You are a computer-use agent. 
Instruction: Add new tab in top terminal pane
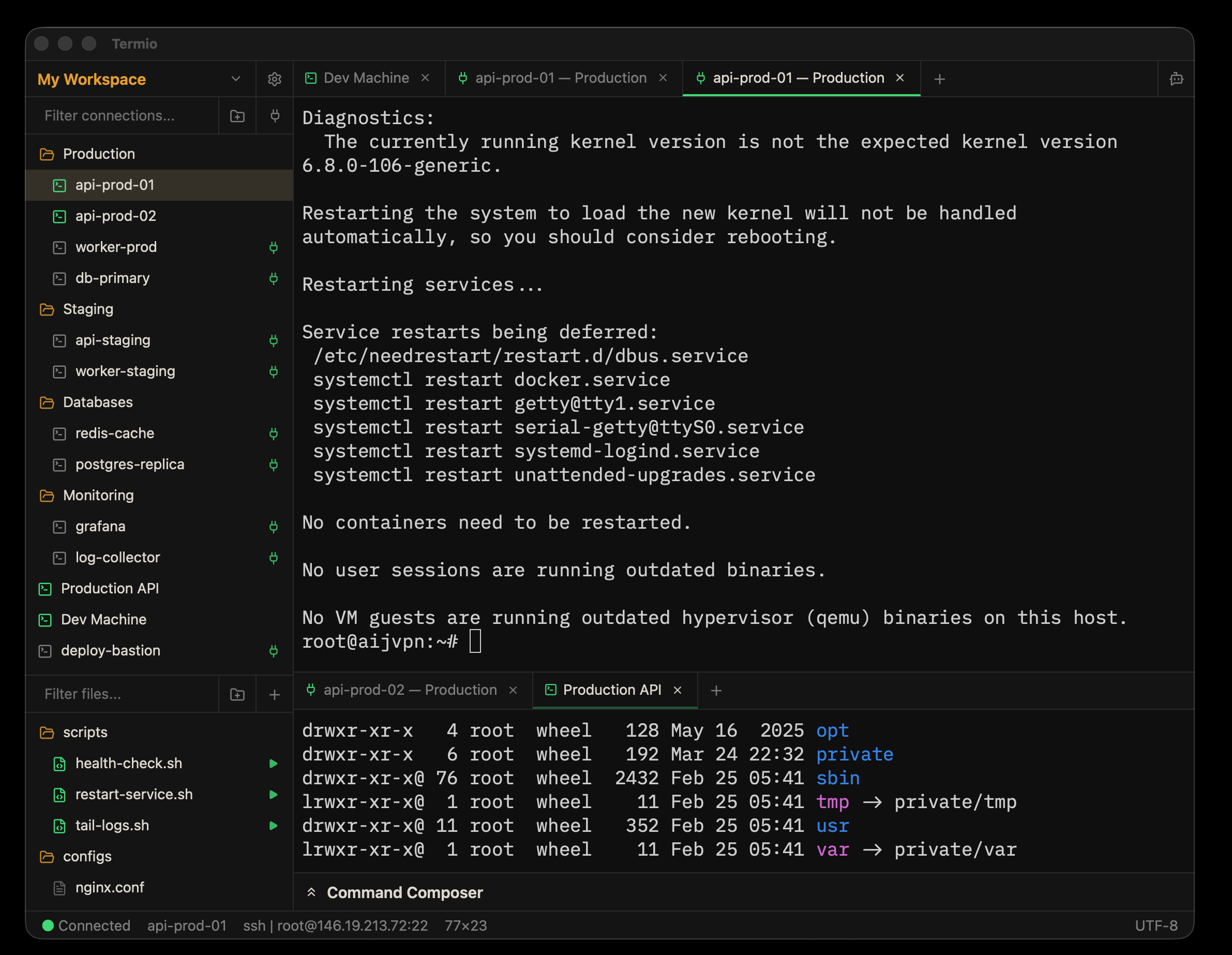pos(939,79)
